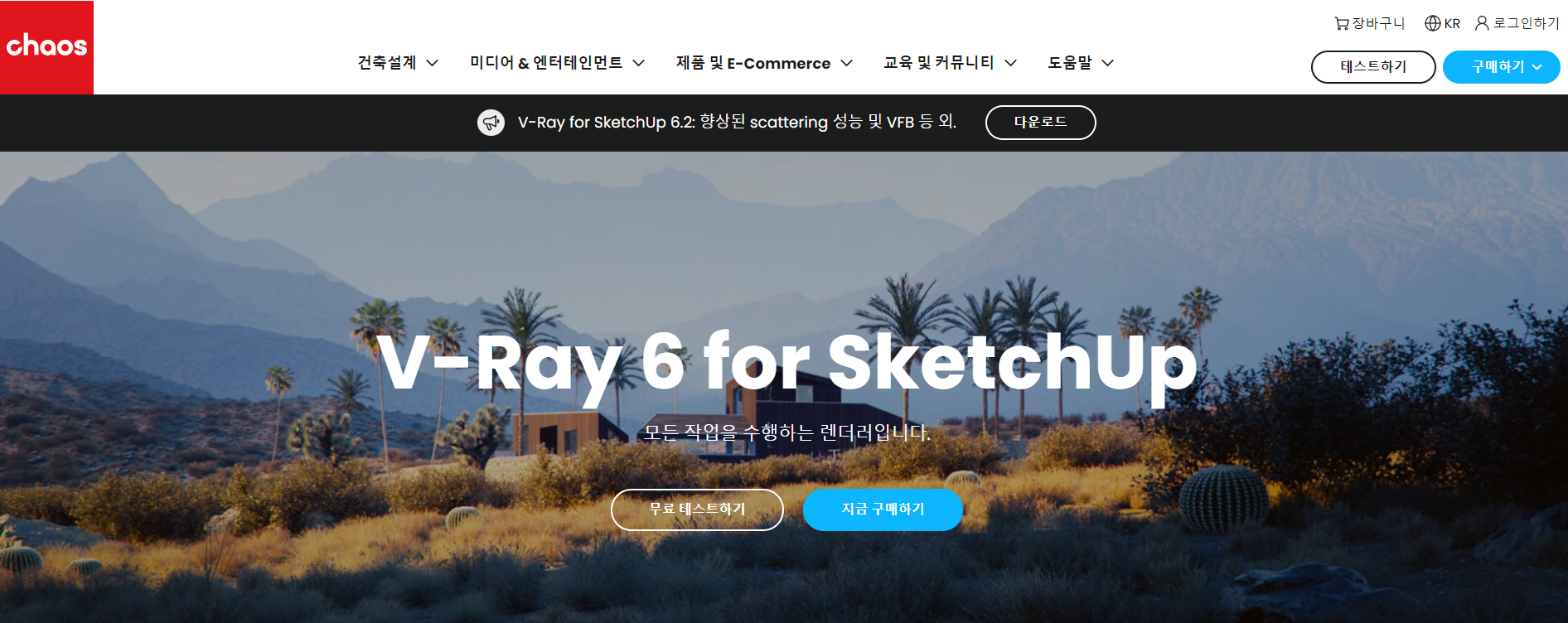
Task: Expand the chevron next to 제품 및 E-Commerce
Action: 846,63
